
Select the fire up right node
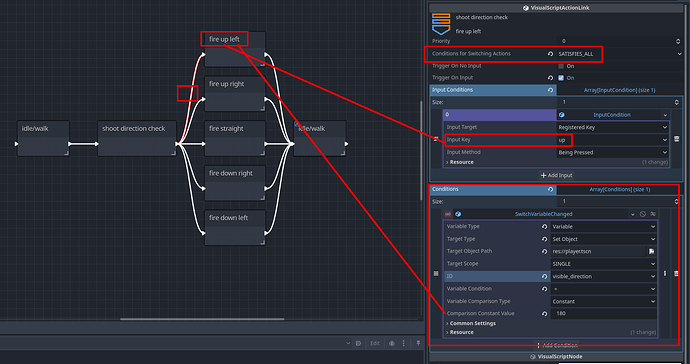[235, 93]
